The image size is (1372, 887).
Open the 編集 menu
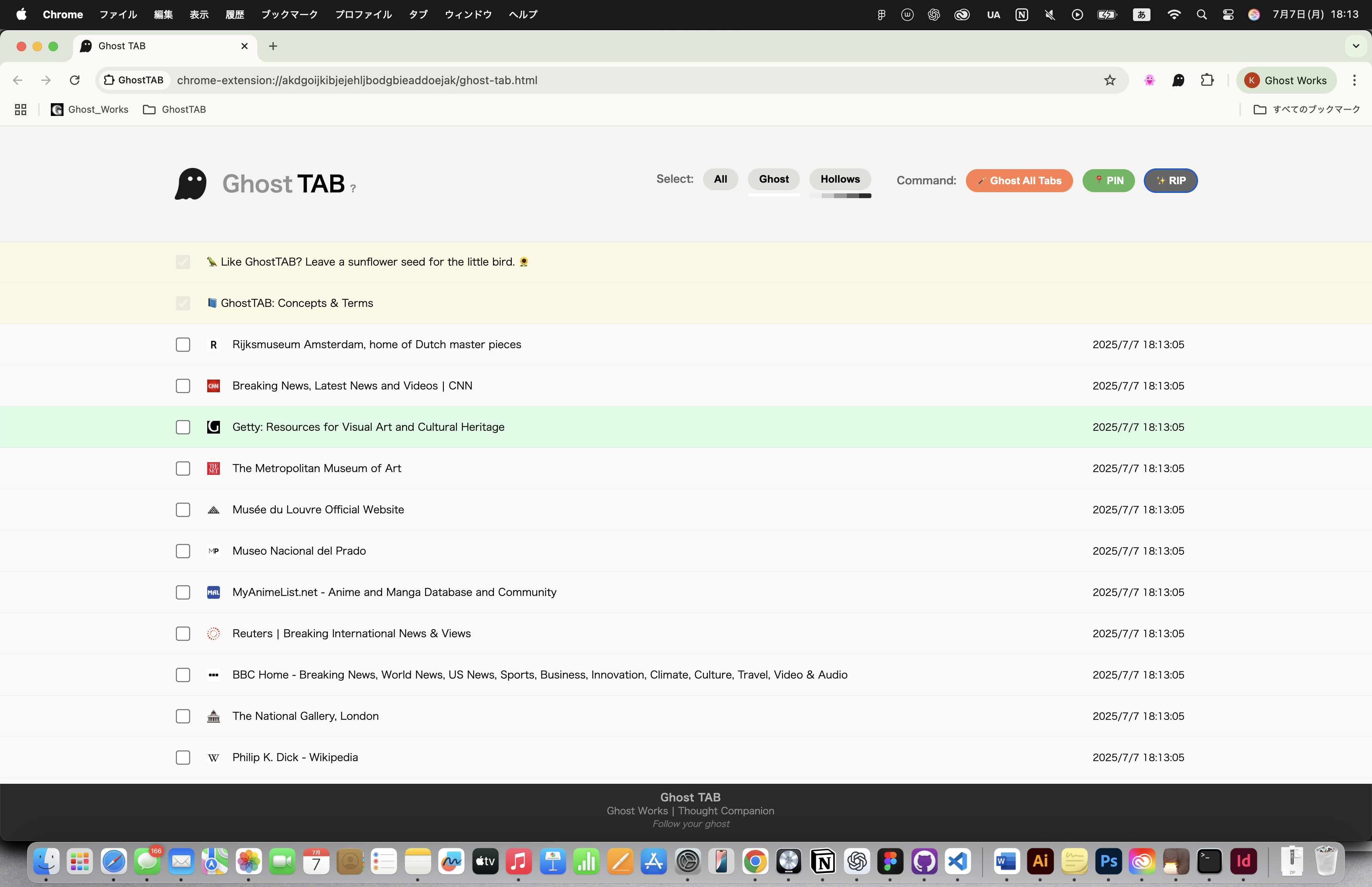tap(164, 14)
